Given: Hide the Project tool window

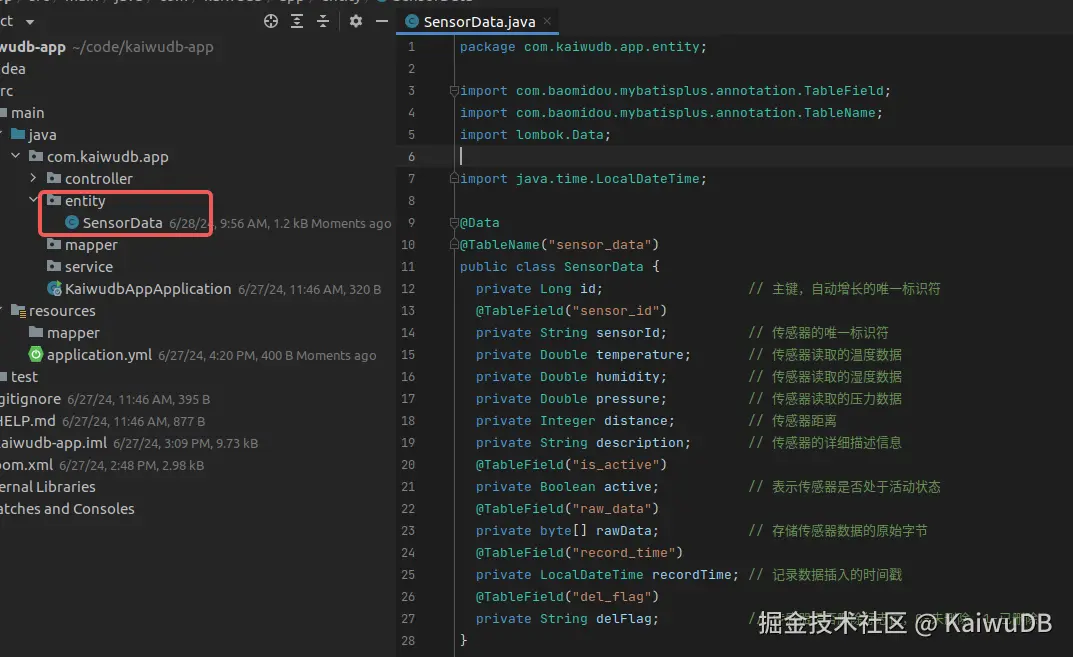Looking at the screenshot, I should 382,21.
